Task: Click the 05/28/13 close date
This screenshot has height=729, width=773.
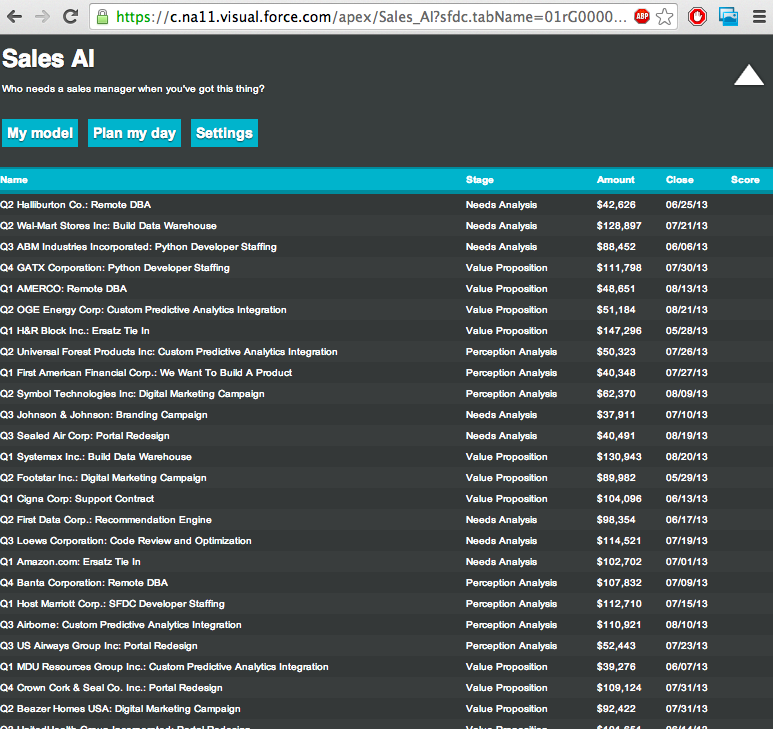Action: coord(686,331)
